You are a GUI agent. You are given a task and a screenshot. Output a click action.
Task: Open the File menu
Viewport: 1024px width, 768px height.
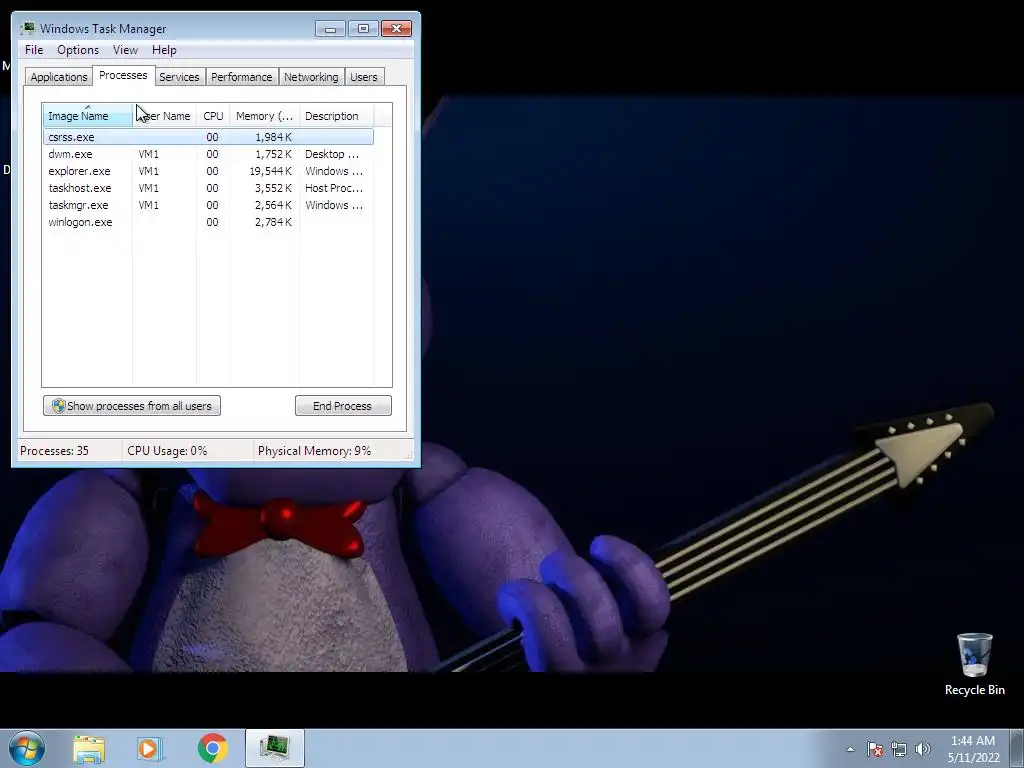click(x=34, y=50)
